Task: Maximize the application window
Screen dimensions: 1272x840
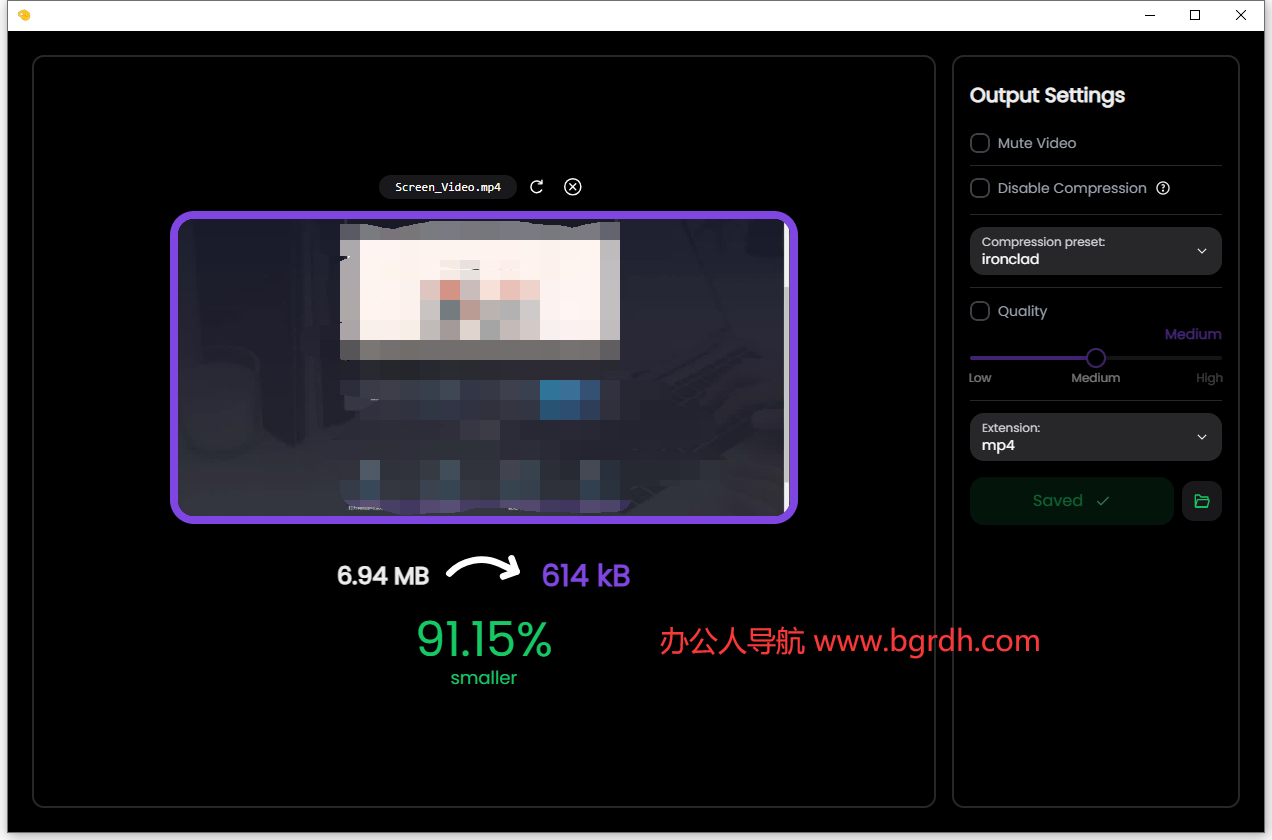Action: coord(1195,15)
